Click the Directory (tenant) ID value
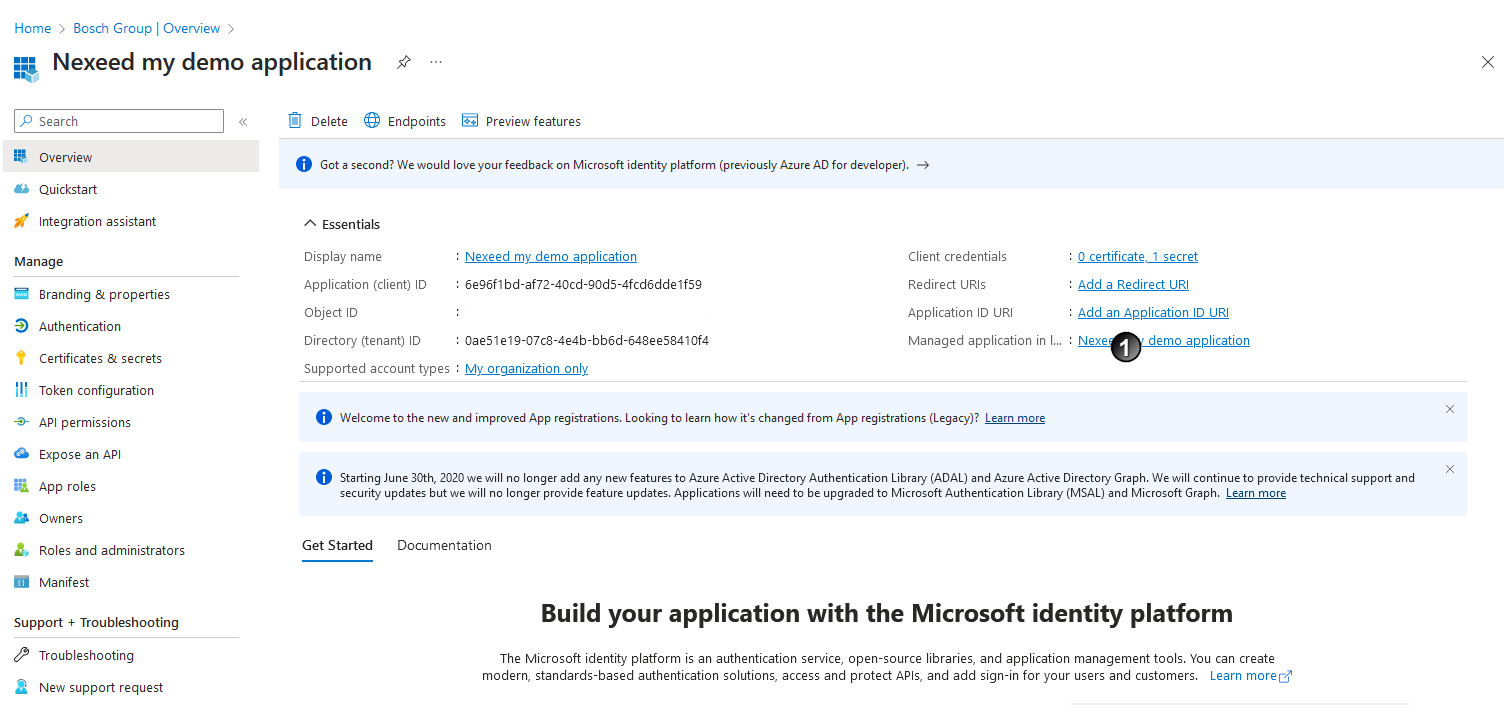The height and width of the screenshot is (724, 1509). [587, 341]
